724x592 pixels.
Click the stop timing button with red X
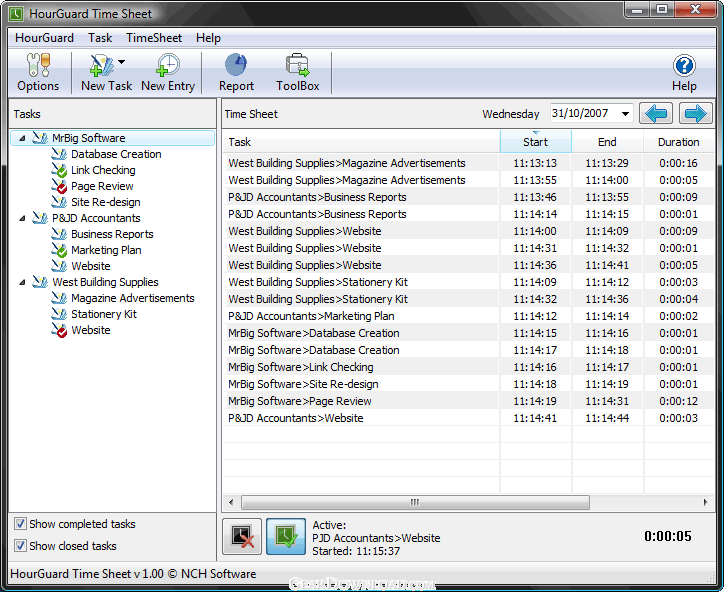click(242, 537)
